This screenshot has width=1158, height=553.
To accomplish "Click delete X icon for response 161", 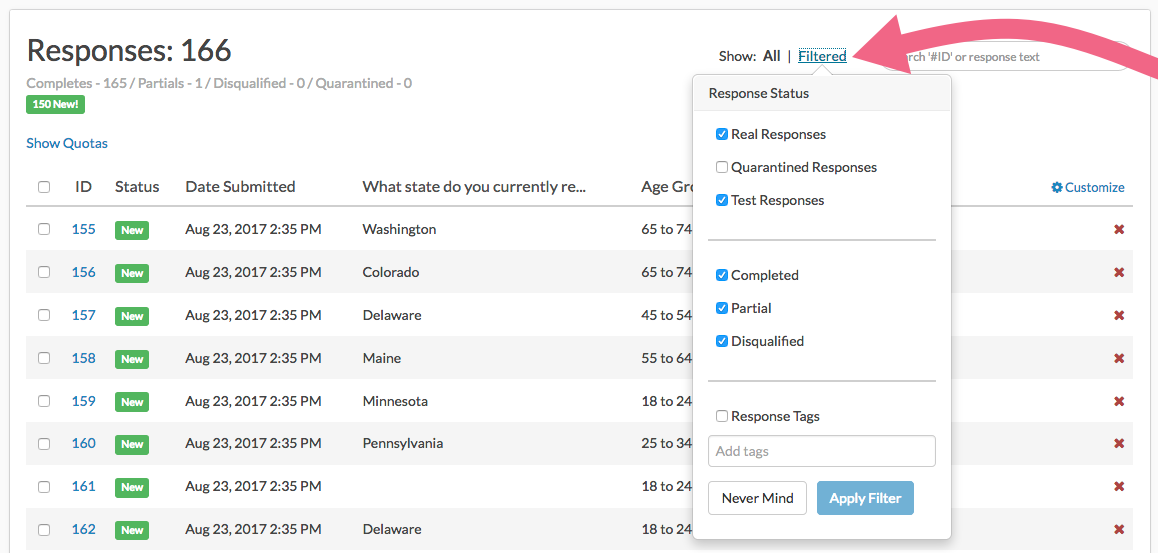I will coord(1119,487).
